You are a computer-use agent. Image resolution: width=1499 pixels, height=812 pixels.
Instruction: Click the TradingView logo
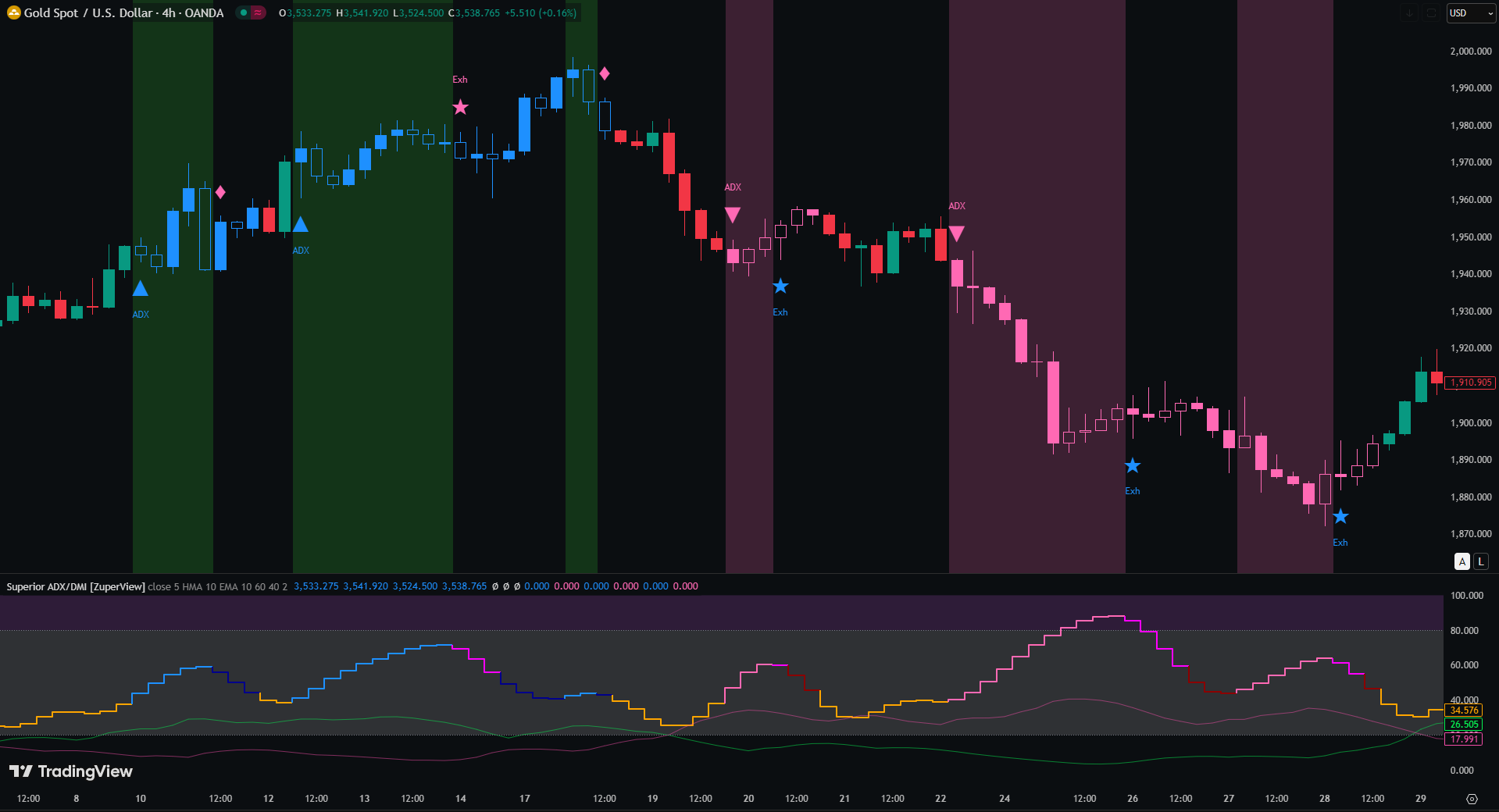pyautogui.click(x=70, y=771)
